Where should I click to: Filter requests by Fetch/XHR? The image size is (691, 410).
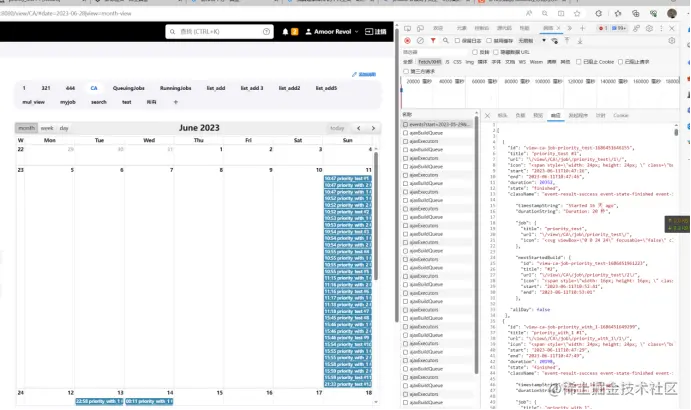point(429,62)
